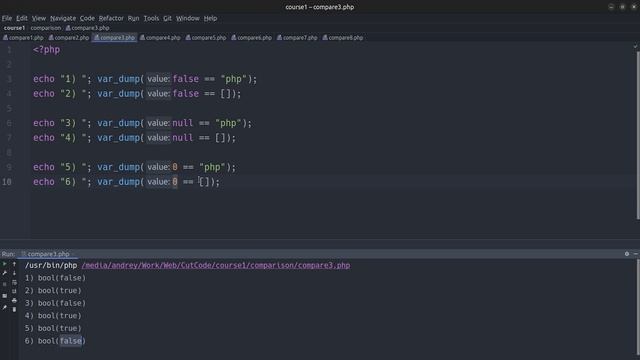
Task: Click '/usr/bin/php' in console output
Action: (51, 265)
